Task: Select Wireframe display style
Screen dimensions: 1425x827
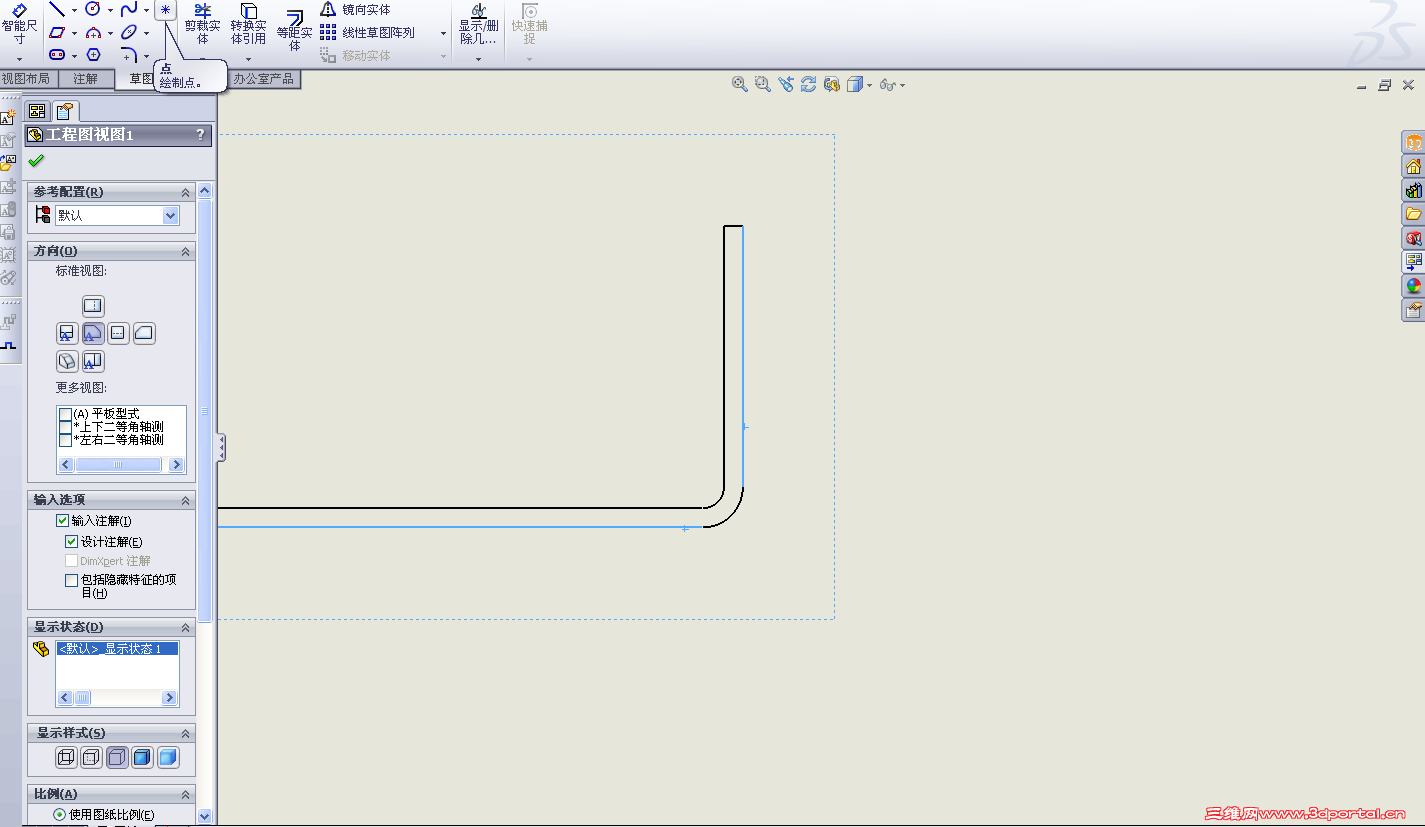Action: click(67, 758)
